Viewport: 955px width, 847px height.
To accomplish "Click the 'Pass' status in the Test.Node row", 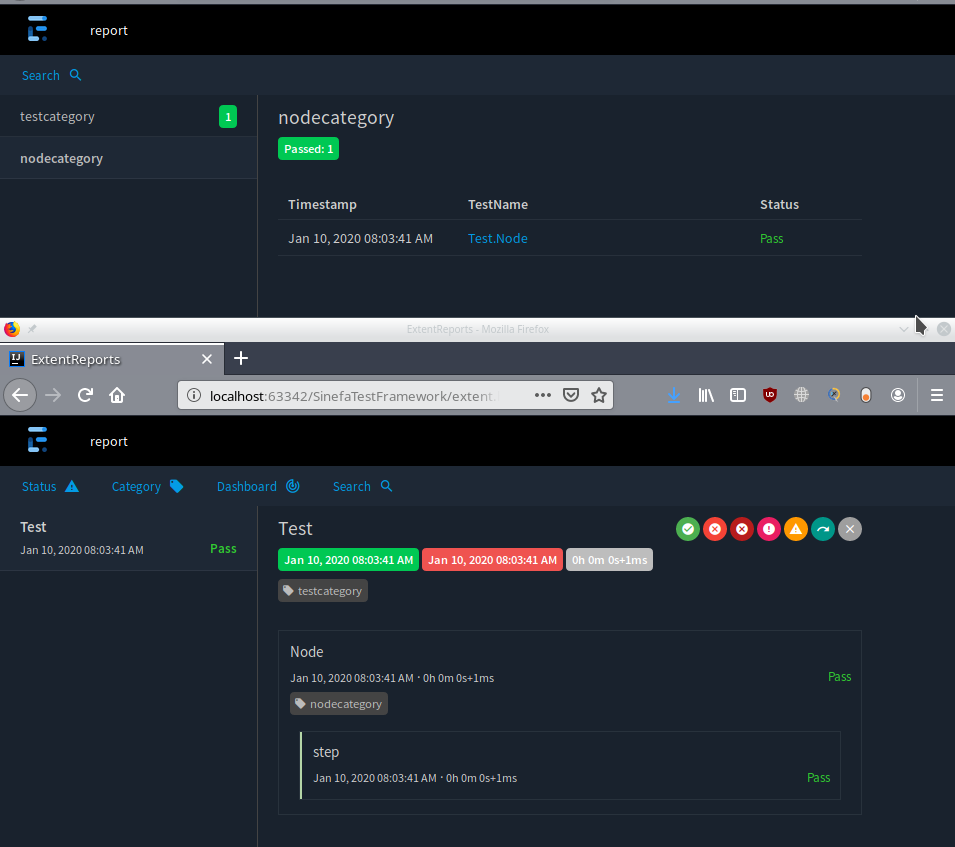I will tap(771, 239).
